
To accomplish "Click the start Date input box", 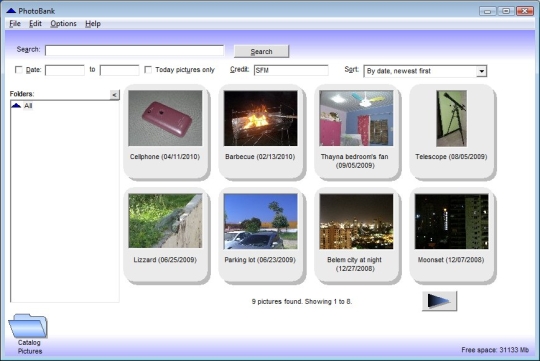I will (x=65, y=70).
